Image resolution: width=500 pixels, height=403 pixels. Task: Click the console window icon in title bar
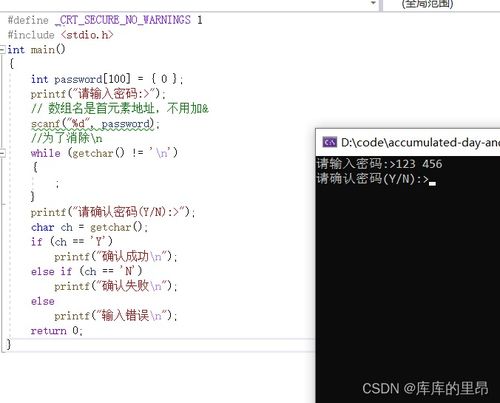pyautogui.click(x=329, y=143)
